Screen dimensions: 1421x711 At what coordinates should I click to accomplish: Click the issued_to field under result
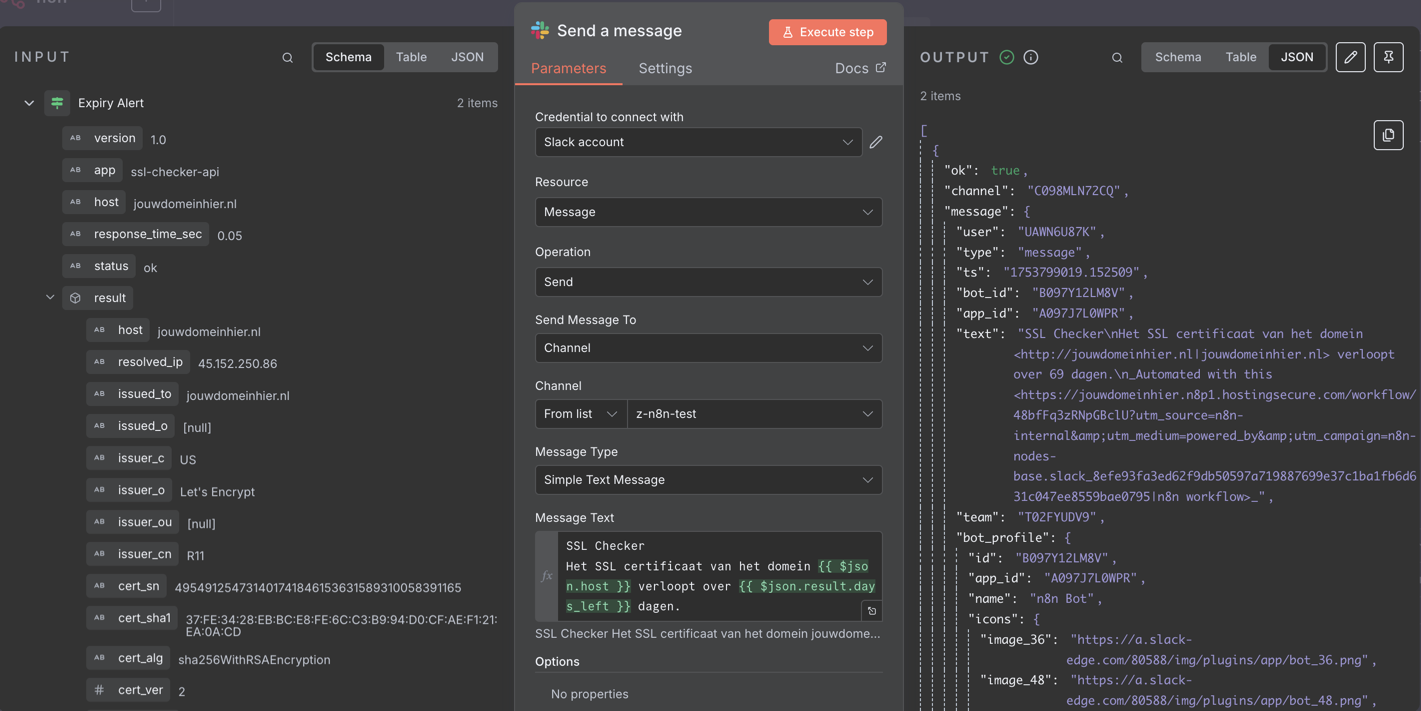(x=134, y=394)
